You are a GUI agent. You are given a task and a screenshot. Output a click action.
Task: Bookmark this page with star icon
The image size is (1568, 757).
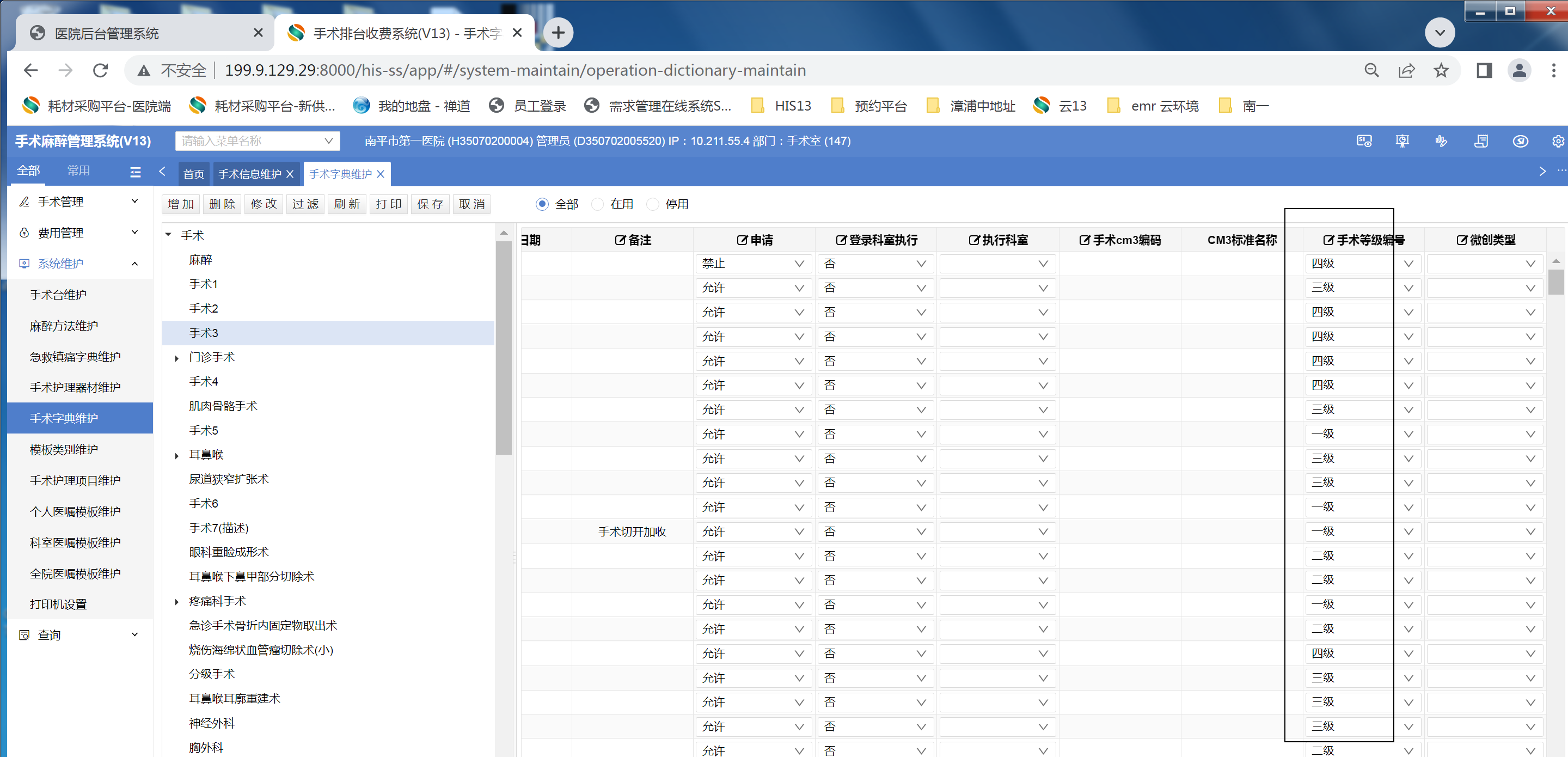point(1441,71)
